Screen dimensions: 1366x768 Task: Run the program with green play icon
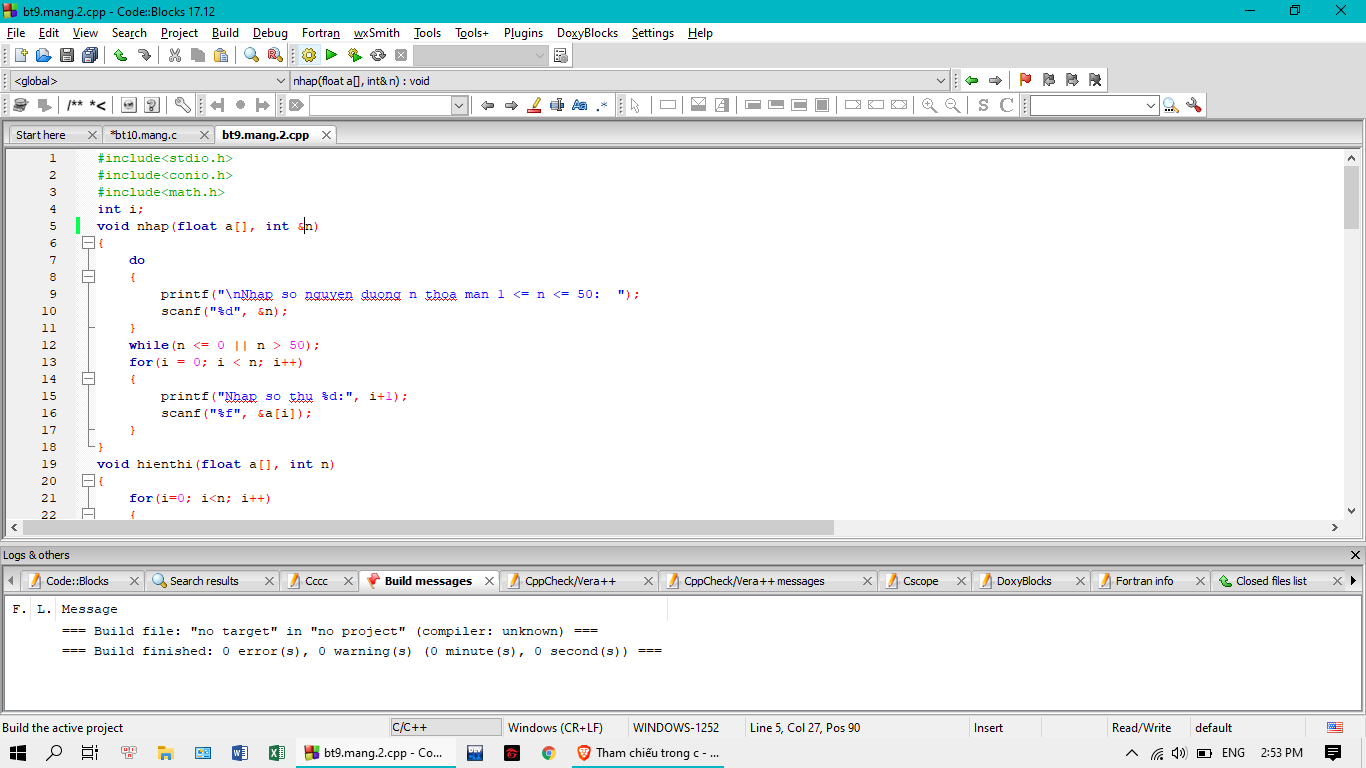[331, 55]
